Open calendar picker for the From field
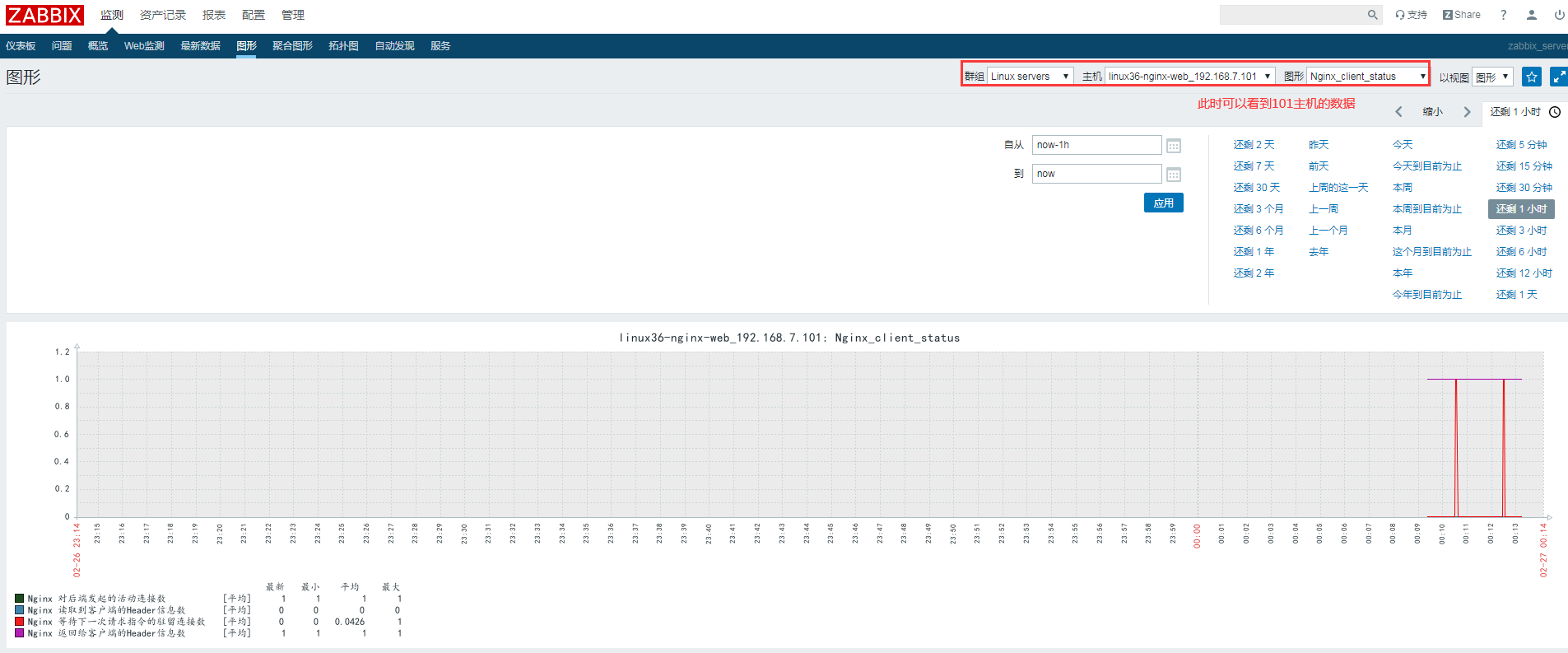This screenshot has width=1568, height=653. pyautogui.click(x=1174, y=146)
